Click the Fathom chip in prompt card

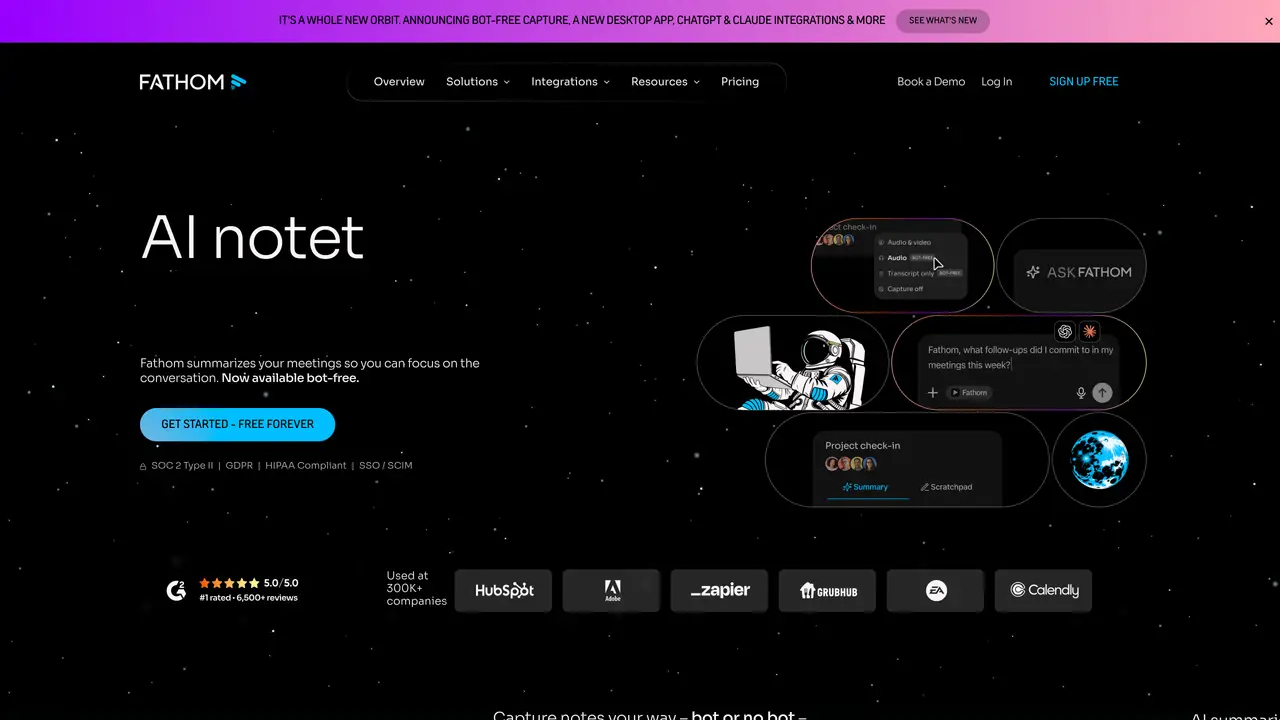[969, 393]
